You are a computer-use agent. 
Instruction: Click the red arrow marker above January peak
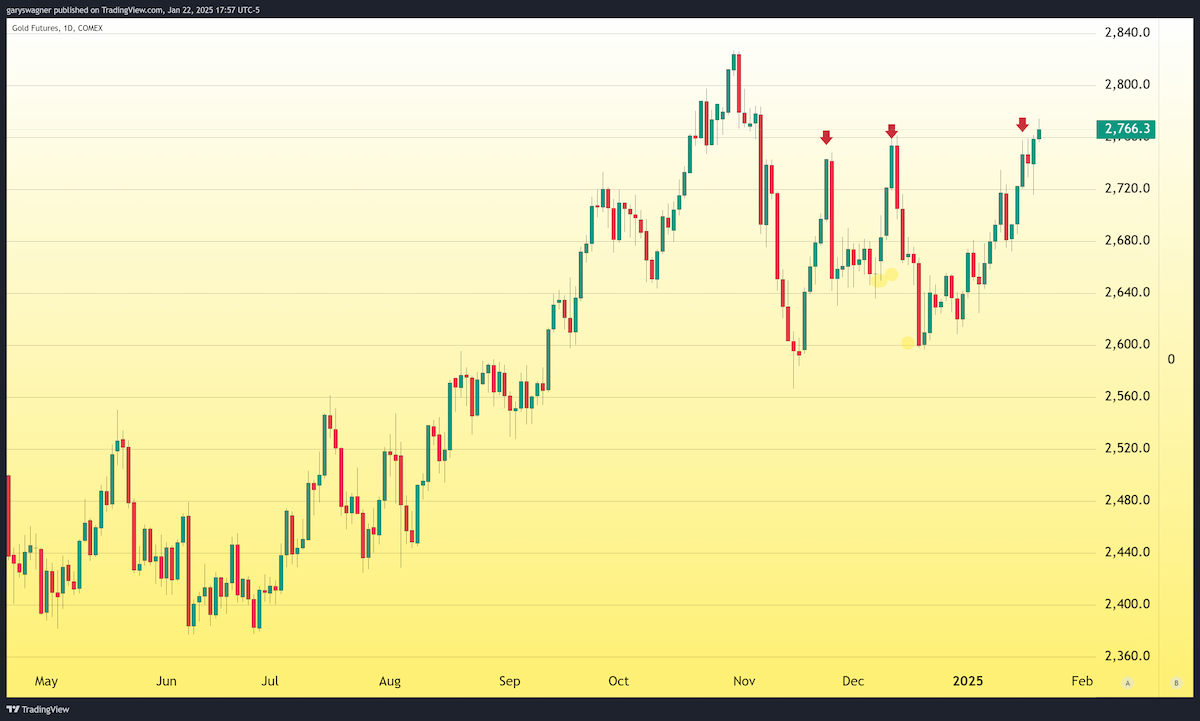1022,124
